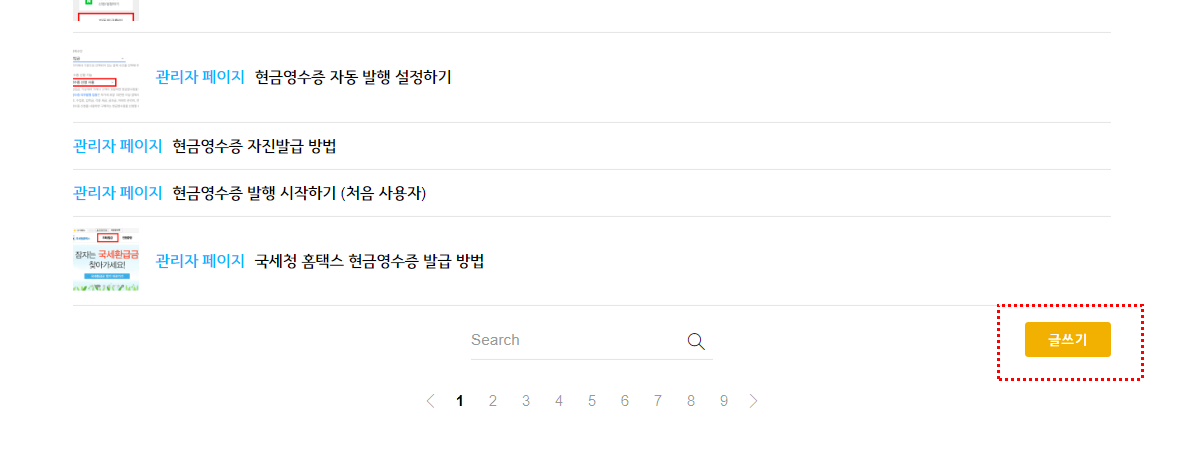Screen dimensions: 1200x450
Task: Select 관리자 페이지 category on 홈택스 row
Action: (200, 261)
